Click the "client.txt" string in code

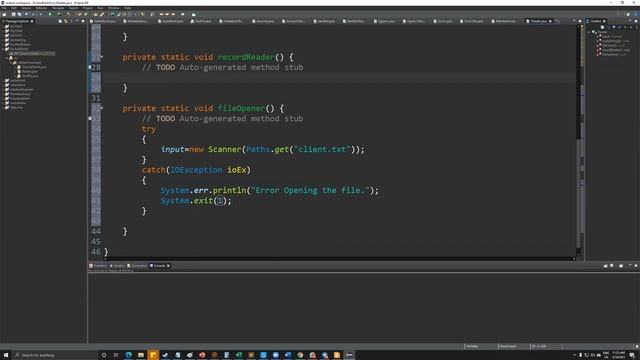[x=322, y=149]
